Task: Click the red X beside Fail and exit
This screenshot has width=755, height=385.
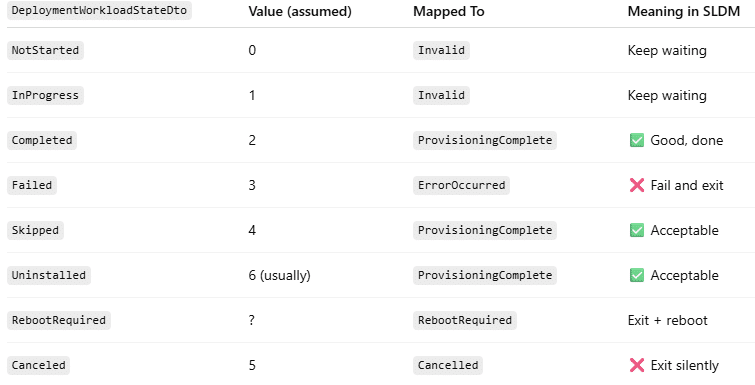Action: pyautogui.click(x=637, y=185)
